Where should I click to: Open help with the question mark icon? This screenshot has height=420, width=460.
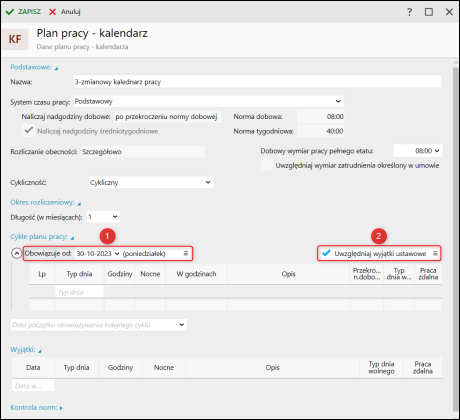click(x=409, y=12)
